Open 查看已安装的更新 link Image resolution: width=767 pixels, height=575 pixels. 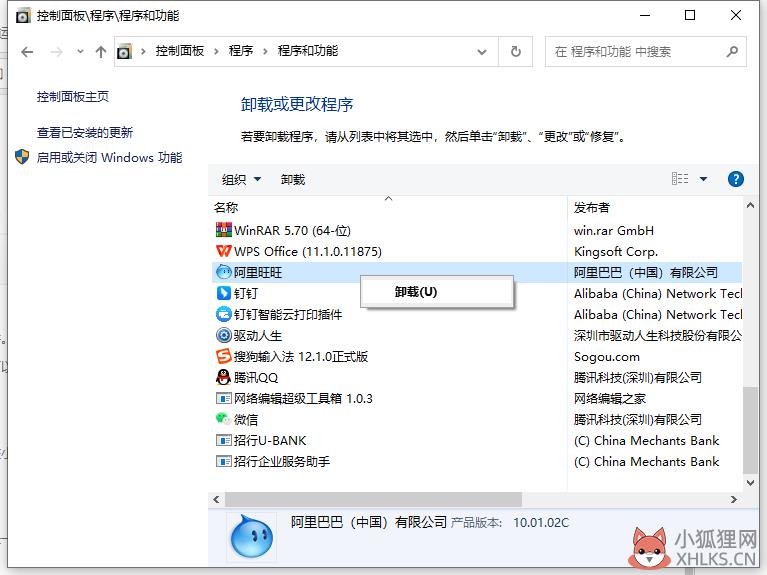coord(85,132)
